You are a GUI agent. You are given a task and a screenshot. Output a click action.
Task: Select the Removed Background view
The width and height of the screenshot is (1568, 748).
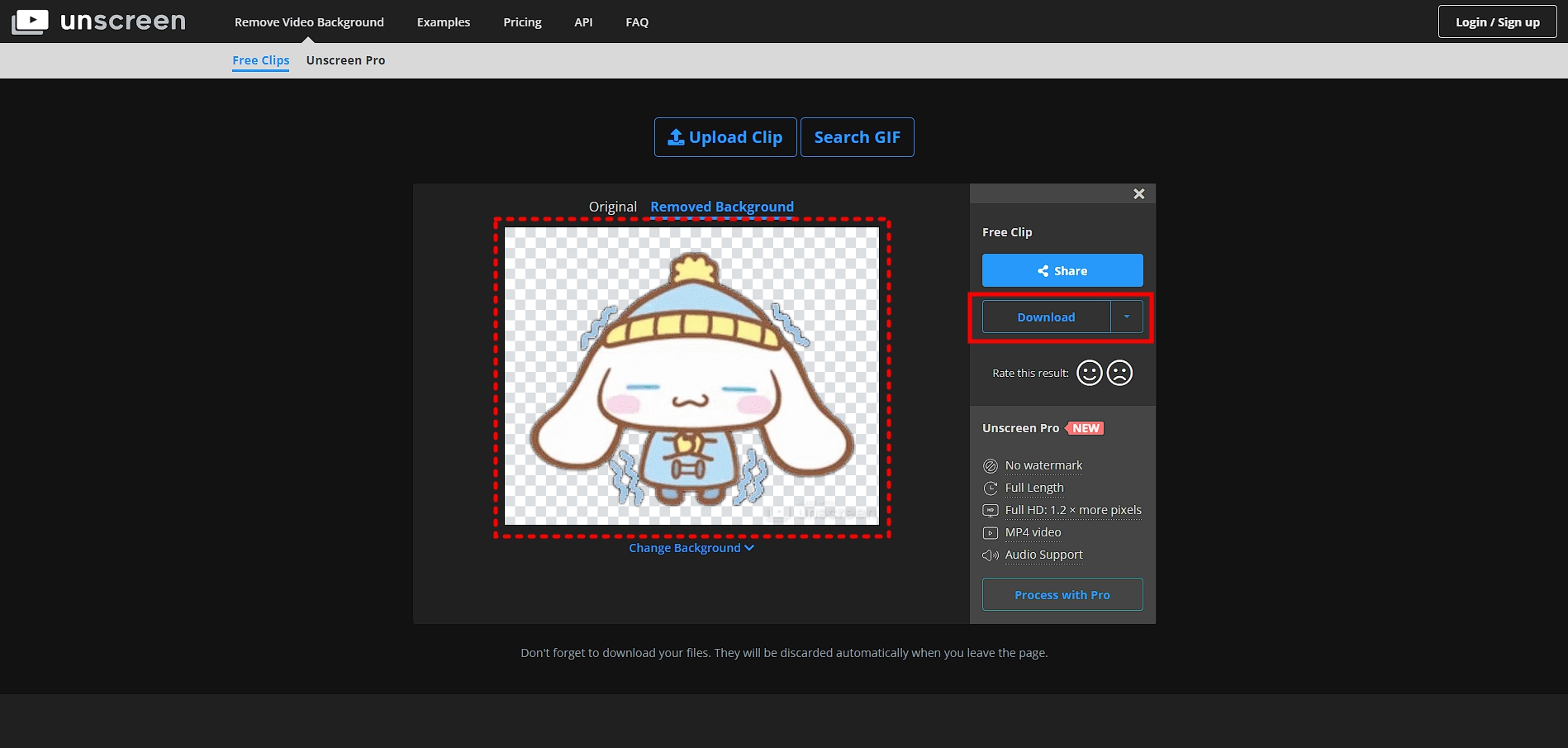(x=722, y=207)
